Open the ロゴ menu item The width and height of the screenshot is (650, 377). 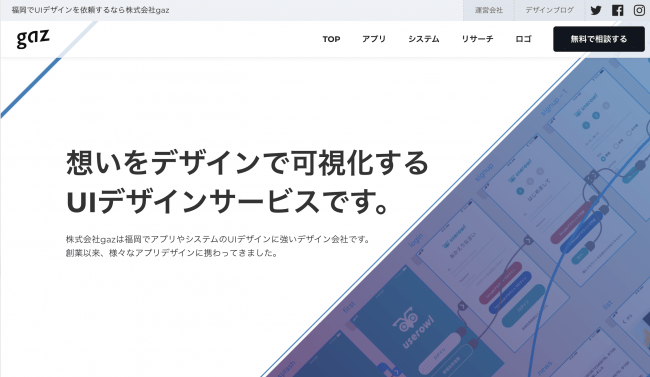pos(523,39)
